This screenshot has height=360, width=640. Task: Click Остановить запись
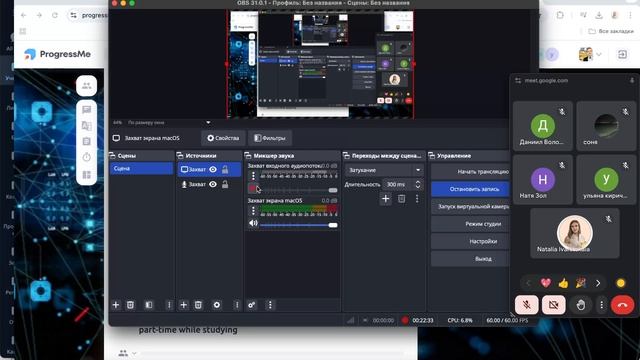coord(471,189)
